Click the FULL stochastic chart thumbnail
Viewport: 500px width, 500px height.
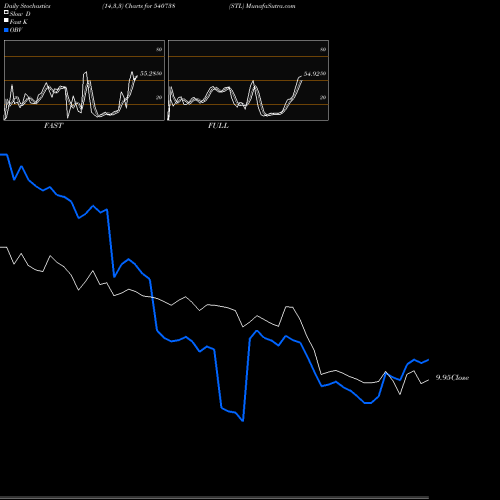[x=248, y=80]
